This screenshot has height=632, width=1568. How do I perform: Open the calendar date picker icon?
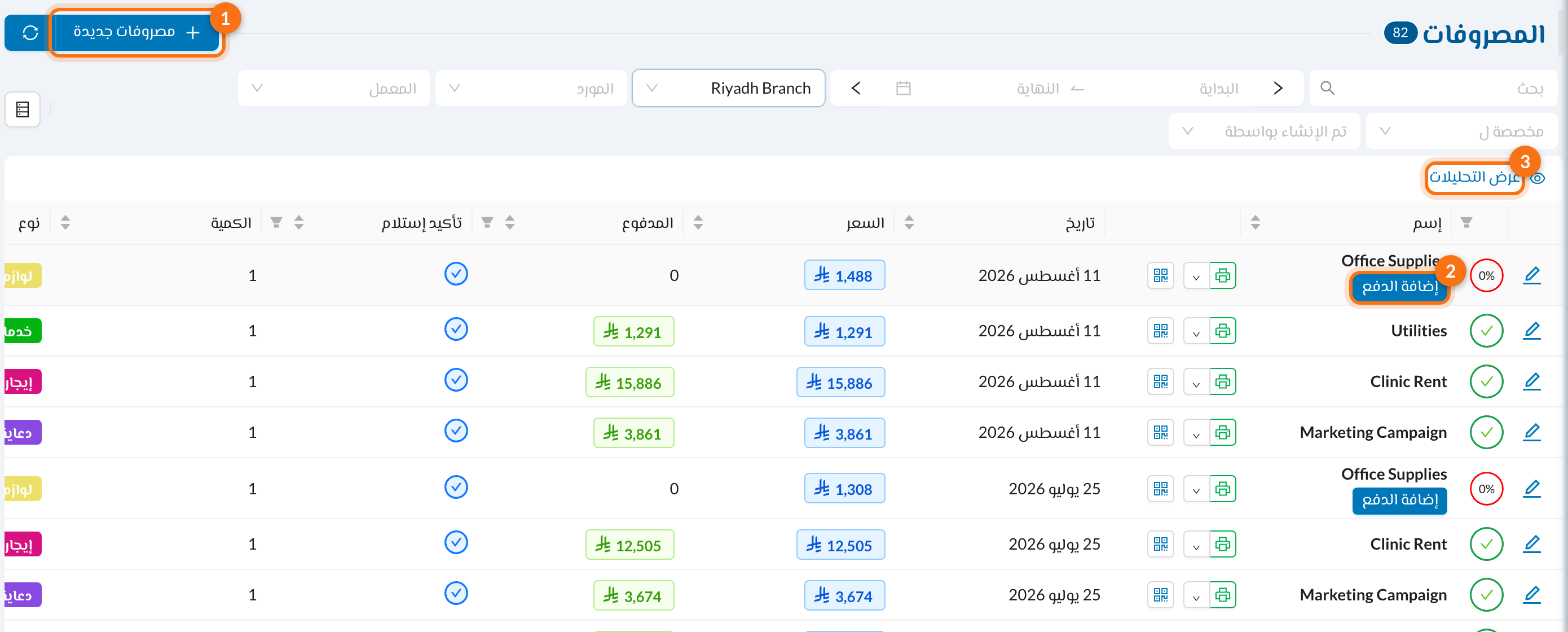(x=904, y=88)
